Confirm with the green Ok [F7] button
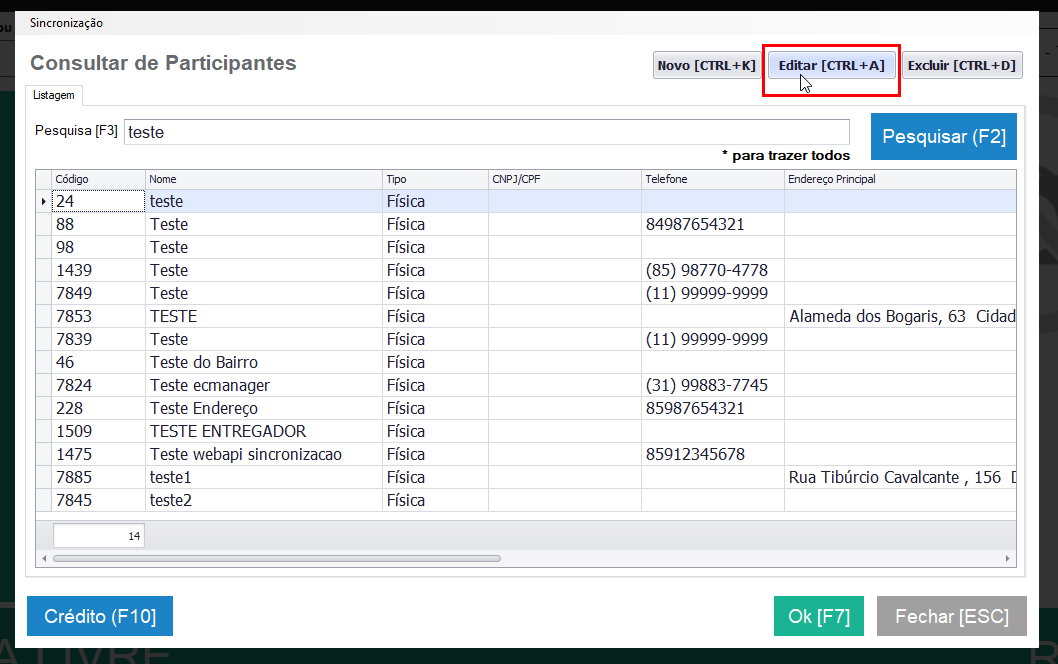Viewport: 1058px width, 664px height. [818, 616]
